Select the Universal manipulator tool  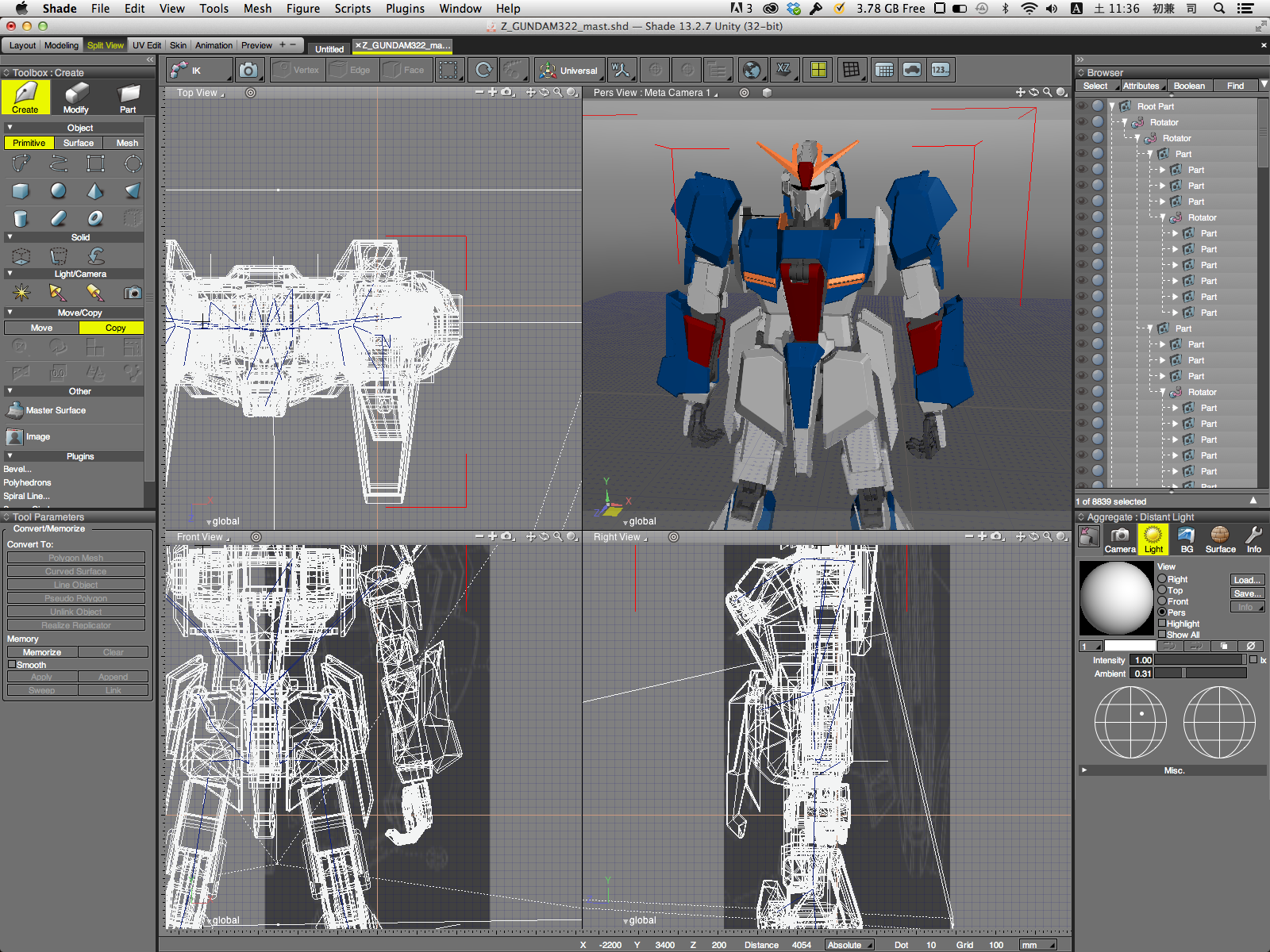click(x=568, y=70)
